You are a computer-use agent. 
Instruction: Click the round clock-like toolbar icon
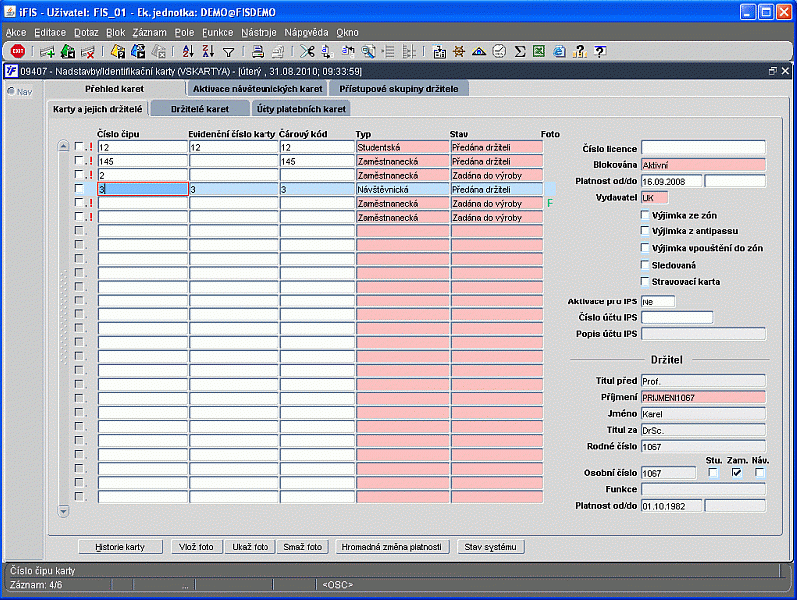pos(500,51)
